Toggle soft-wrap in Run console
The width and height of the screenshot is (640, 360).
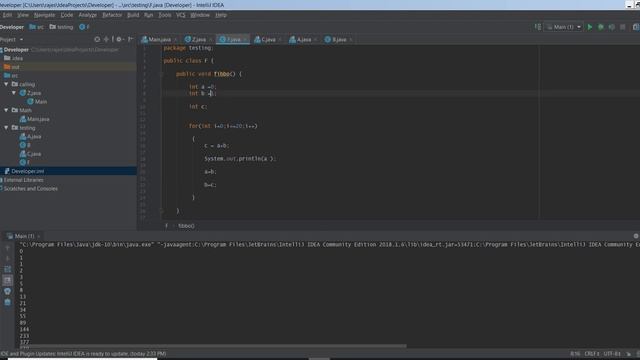7,269
